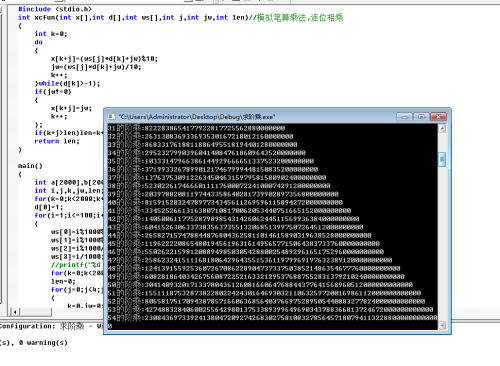Click the console vertical scrollbar thumb
Image resolution: width=500 pixels, height=366 pixels.
pos(442,160)
